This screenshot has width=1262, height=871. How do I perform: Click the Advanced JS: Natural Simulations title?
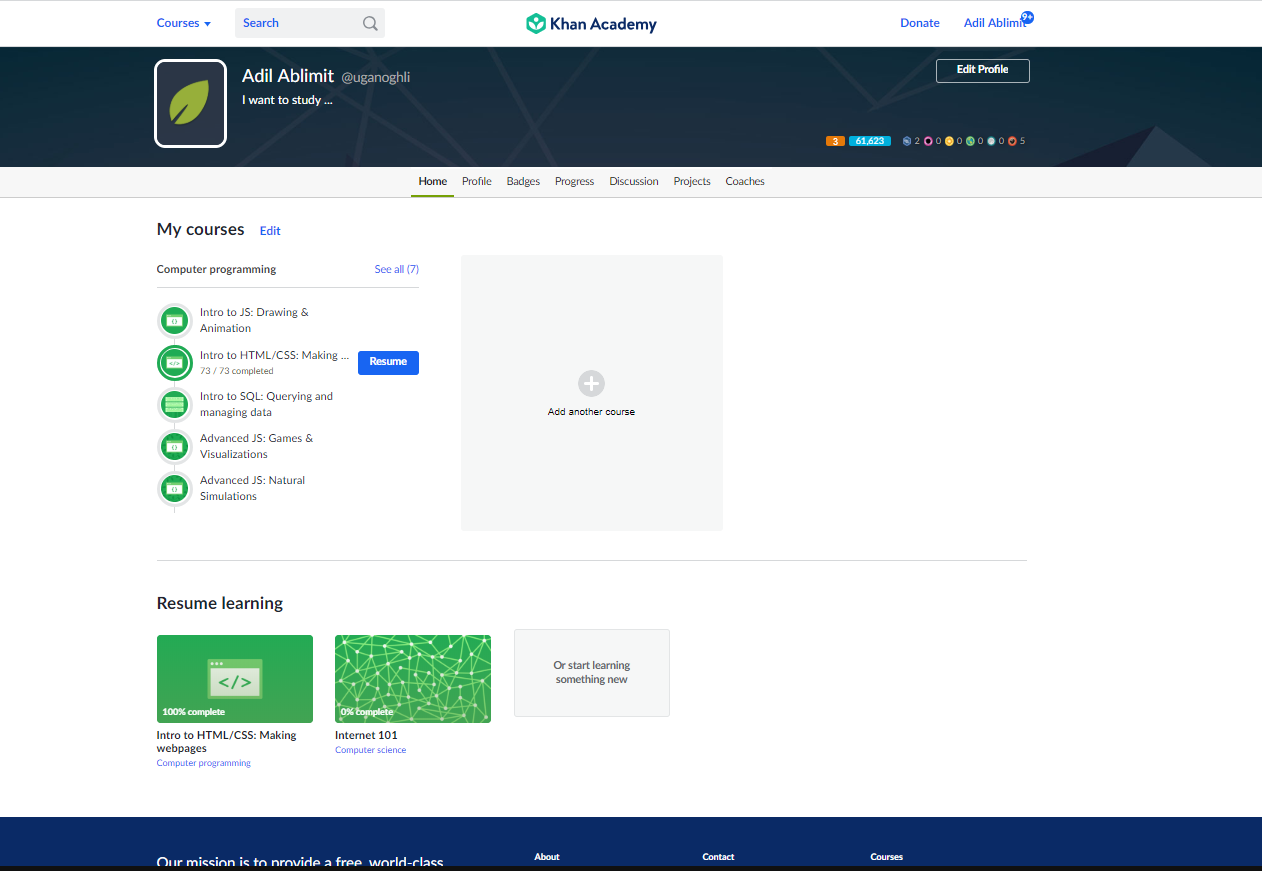click(x=252, y=488)
